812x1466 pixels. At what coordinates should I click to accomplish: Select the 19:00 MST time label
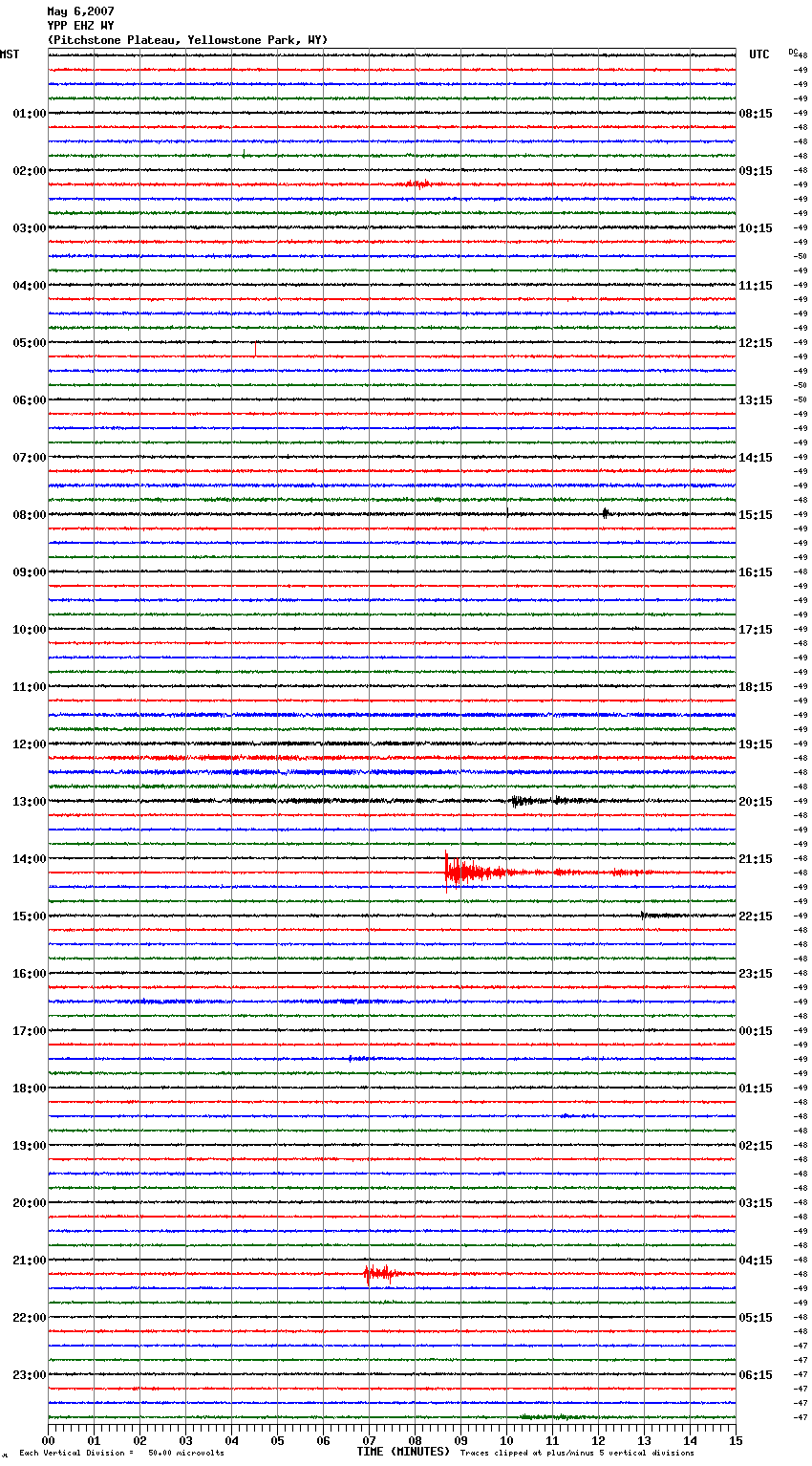[x=30, y=1146]
